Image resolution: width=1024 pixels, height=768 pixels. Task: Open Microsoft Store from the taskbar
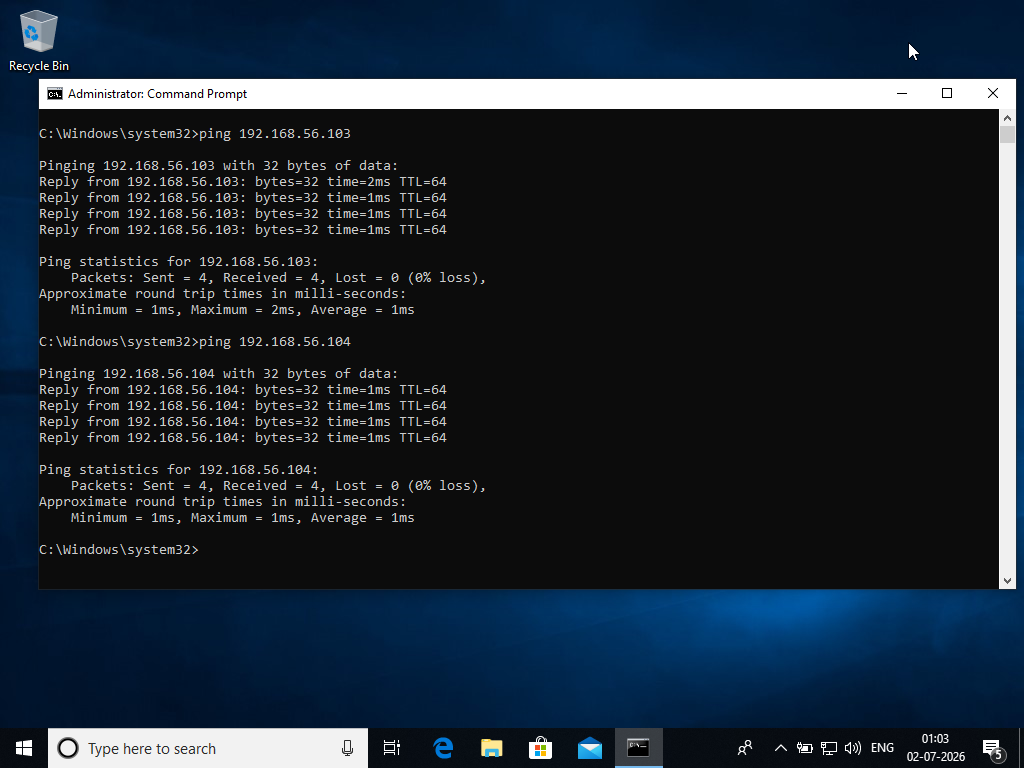[x=541, y=748]
